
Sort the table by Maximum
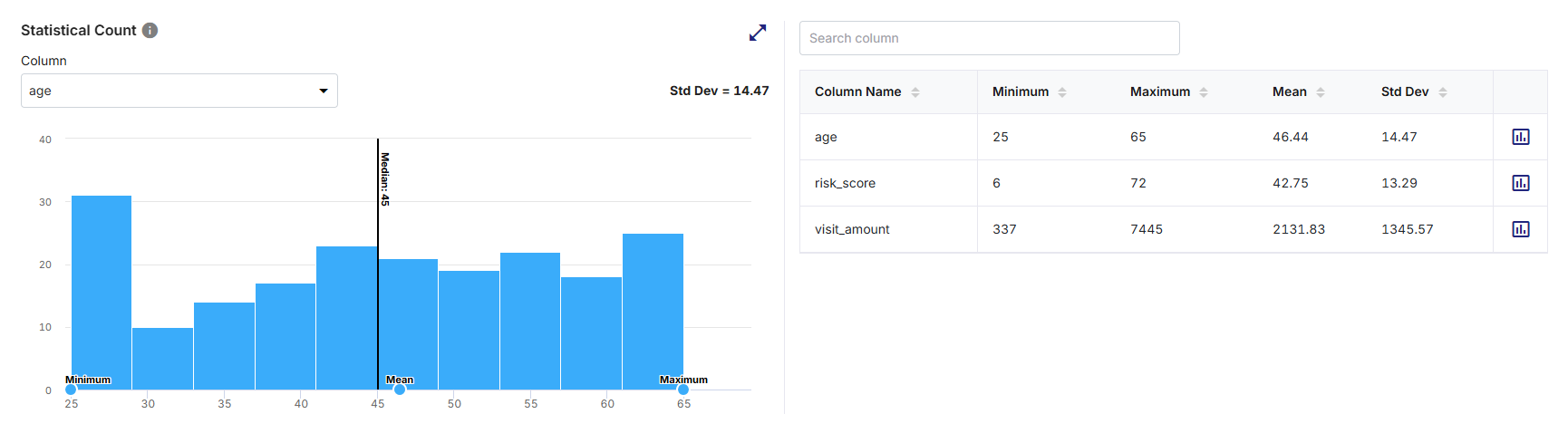point(1204,92)
